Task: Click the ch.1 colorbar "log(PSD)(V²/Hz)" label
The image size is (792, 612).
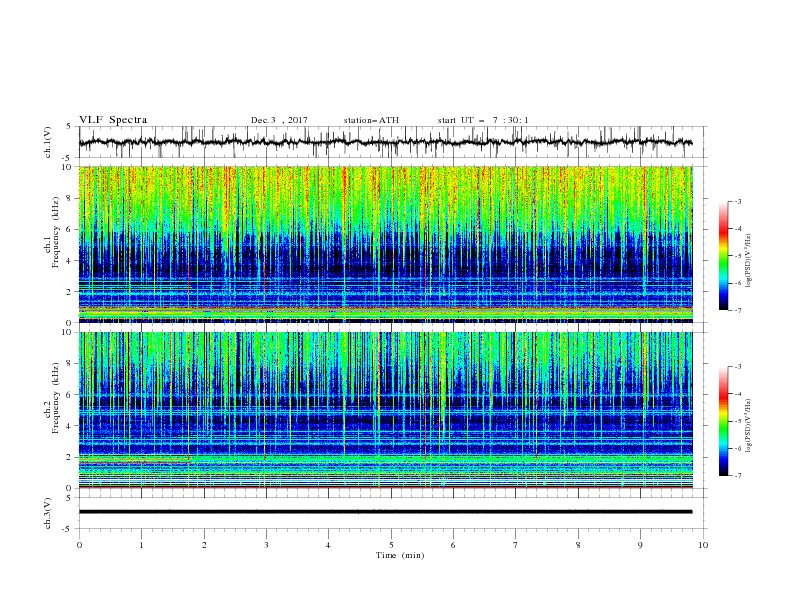Action: pos(749,261)
